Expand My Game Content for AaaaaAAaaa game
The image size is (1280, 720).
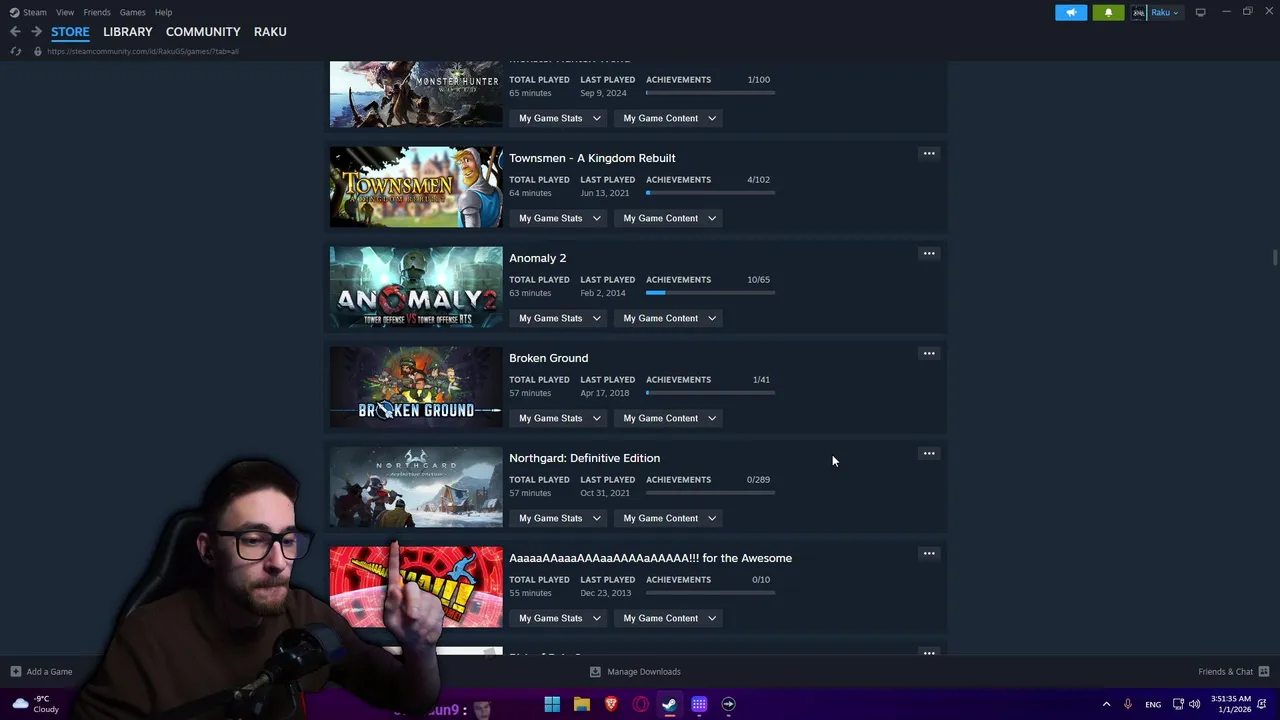pos(669,618)
